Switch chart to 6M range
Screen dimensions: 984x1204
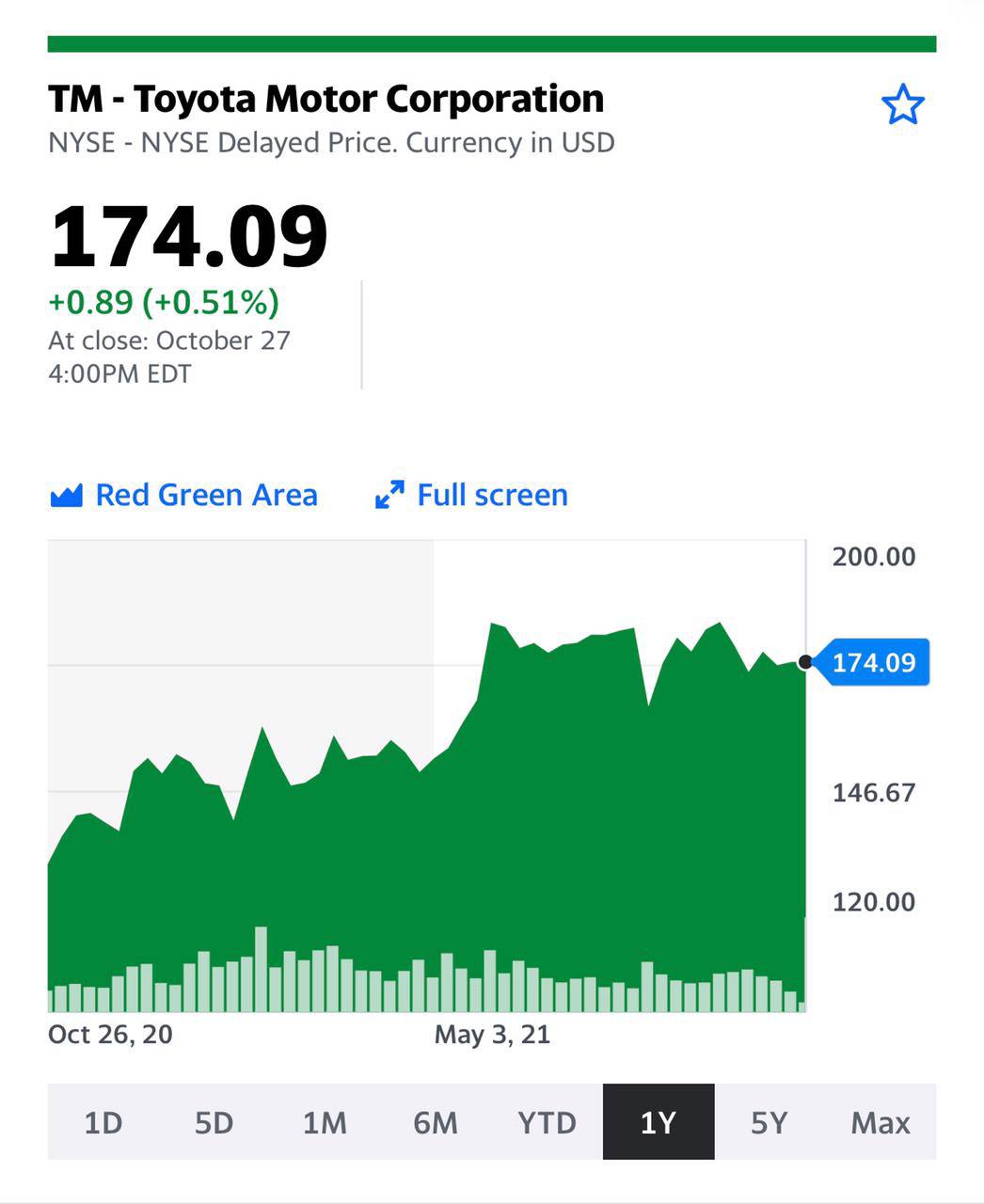pyautogui.click(x=436, y=1122)
